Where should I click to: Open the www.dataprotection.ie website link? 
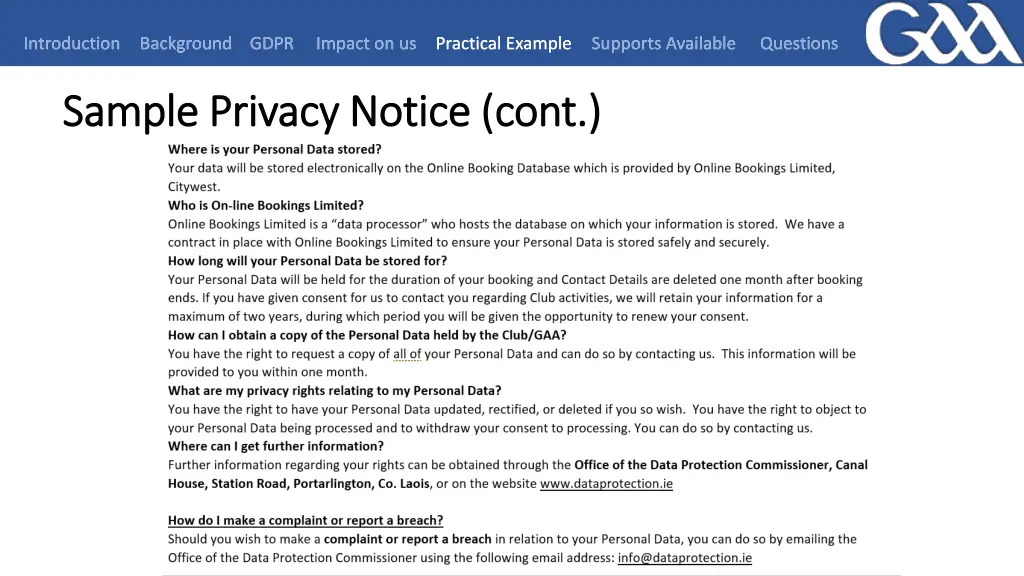pos(606,484)
